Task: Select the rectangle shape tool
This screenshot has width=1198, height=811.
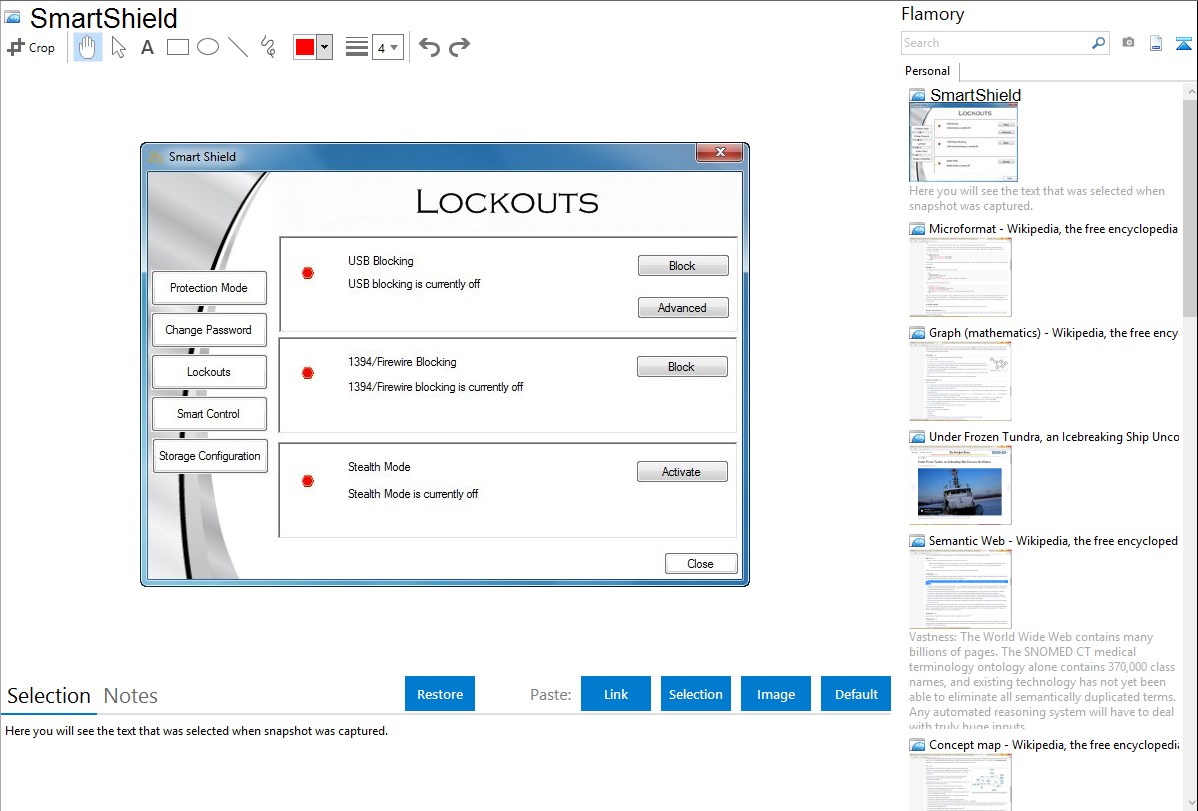Action: click(x=177, y=47)
